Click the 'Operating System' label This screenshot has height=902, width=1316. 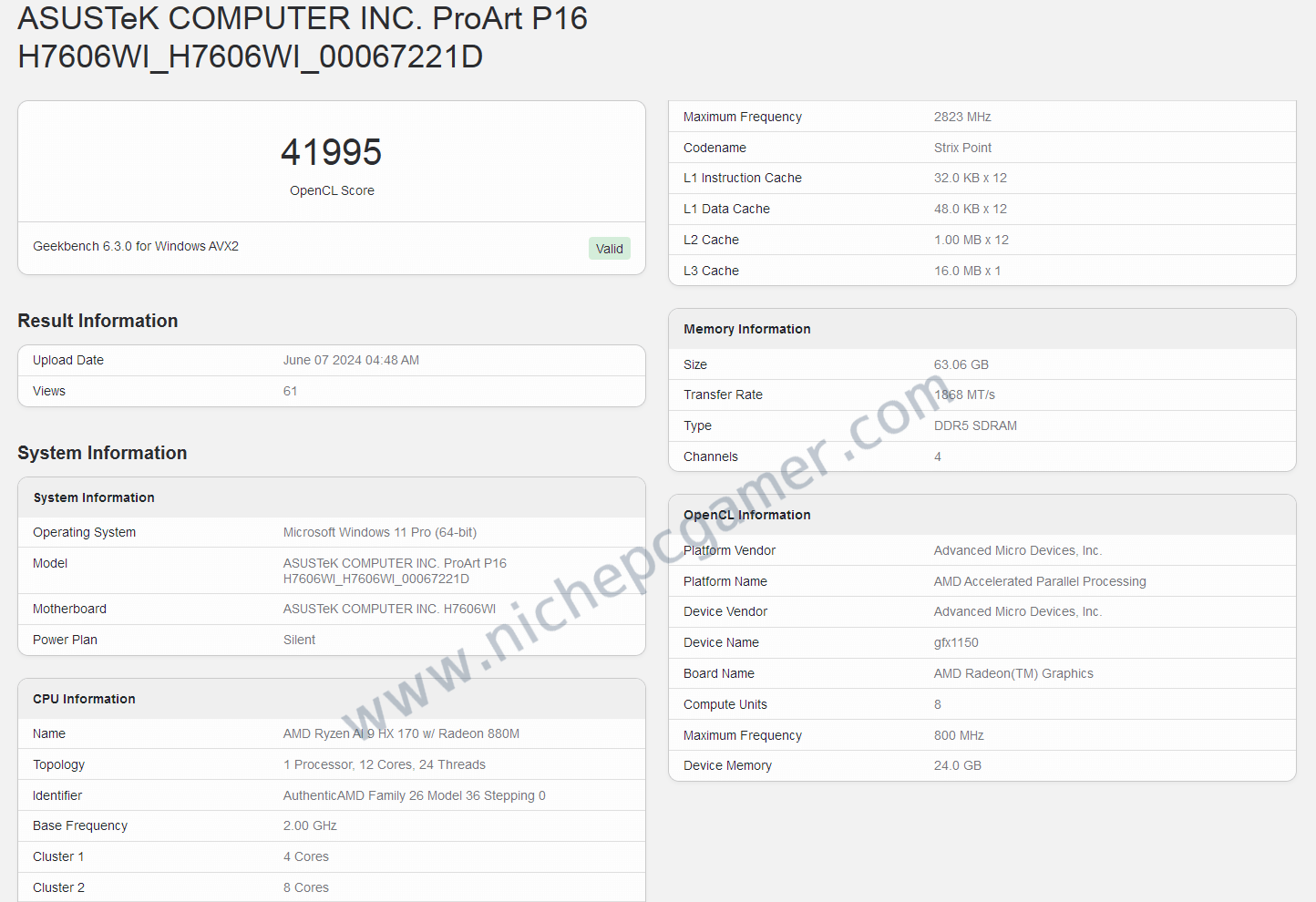tap(85, 532)
